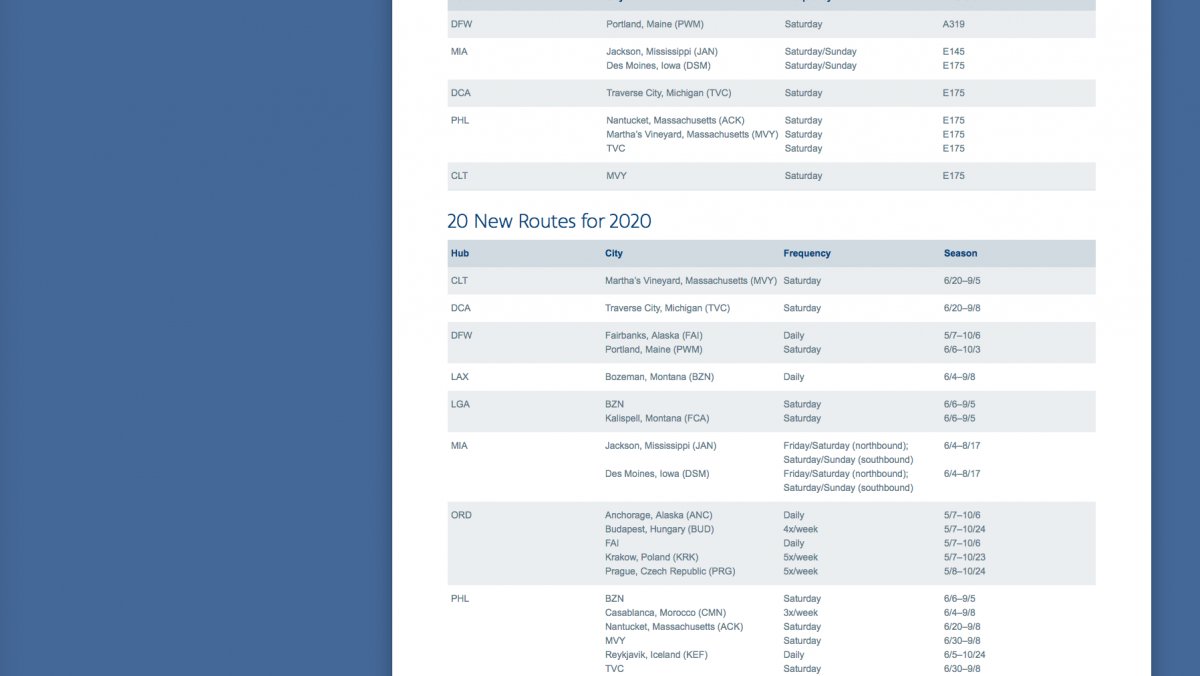Select the "Prague, Czech Republic (PRG)" city cell
1200x676 pixels.
[x=669, y=572]
